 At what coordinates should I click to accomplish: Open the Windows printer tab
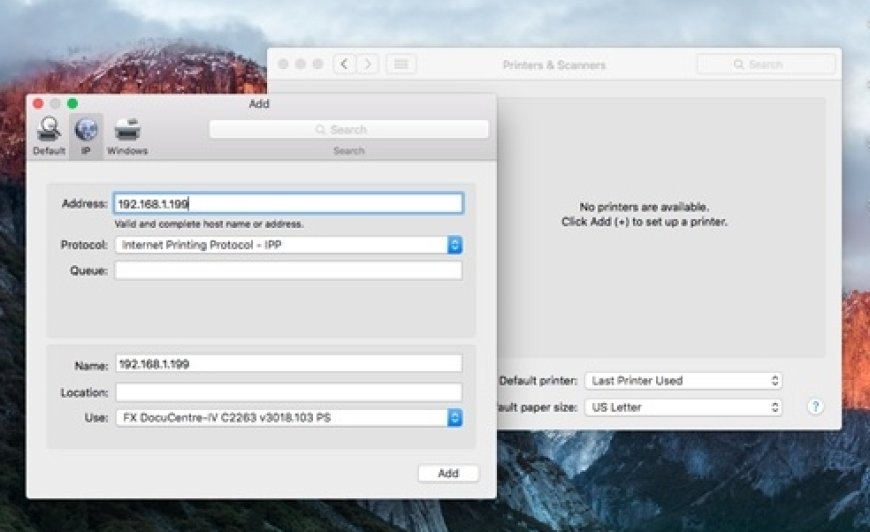click(x=127, y=136)
